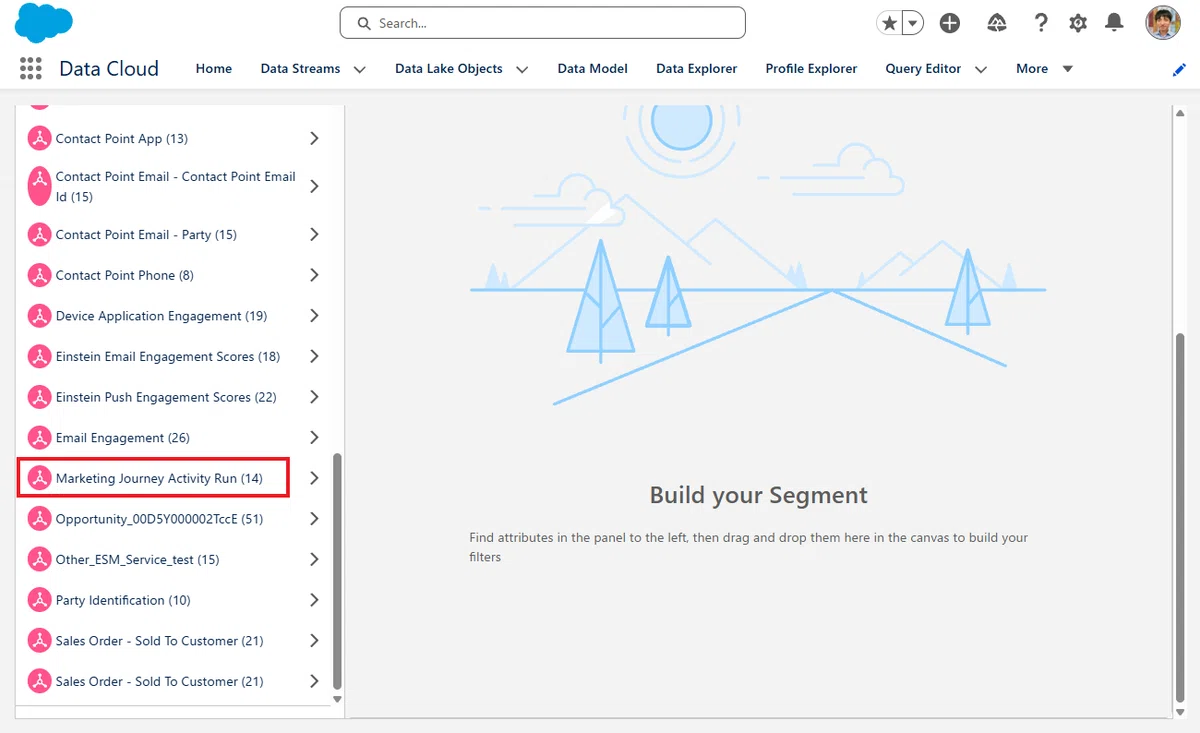Select Marketing Journey Activity Run (14)
This screenshot has height=733, width=1200.
click(x=159, y=478)
